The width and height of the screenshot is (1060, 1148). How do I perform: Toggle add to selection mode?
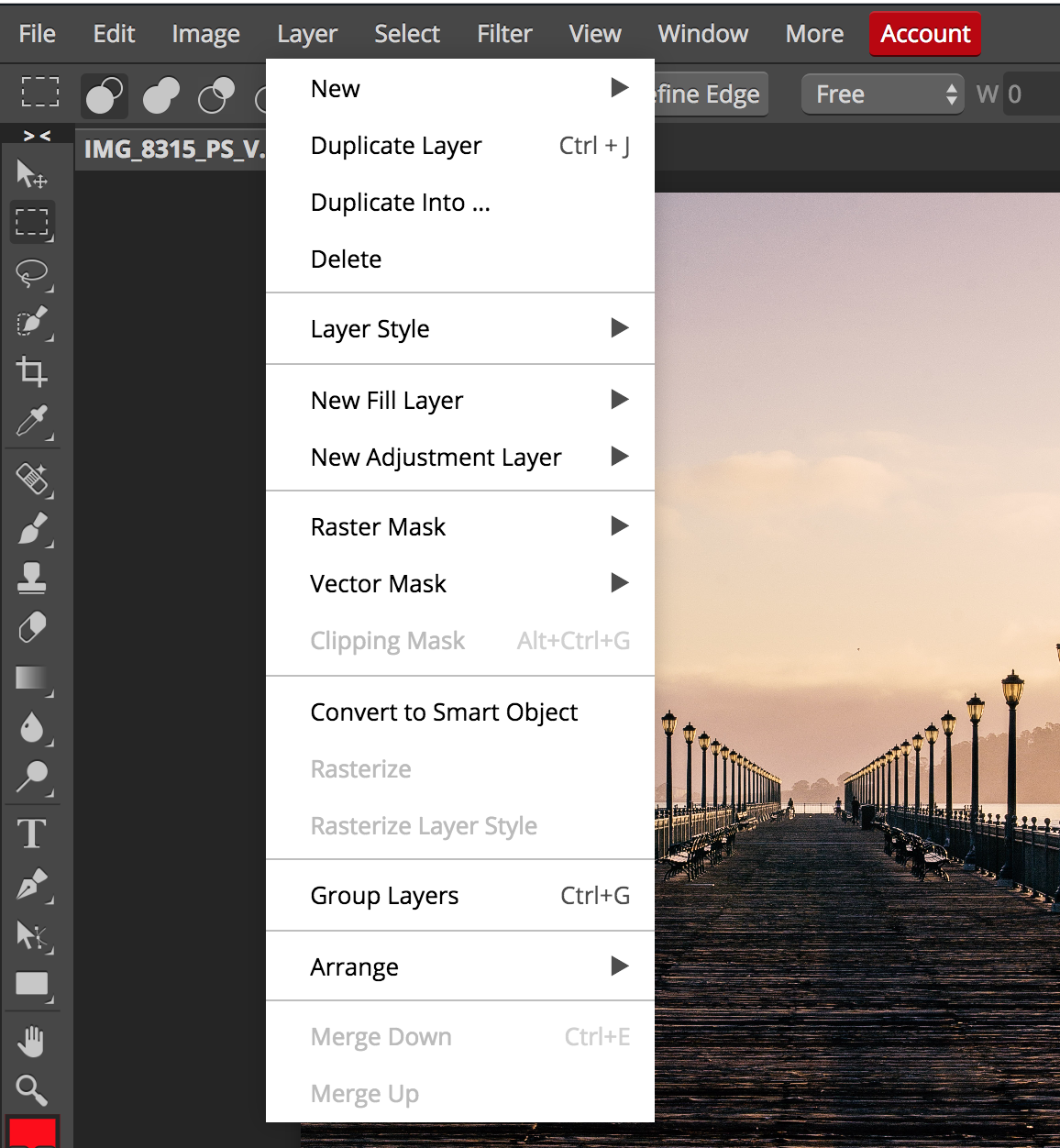[x=160, y=95]
